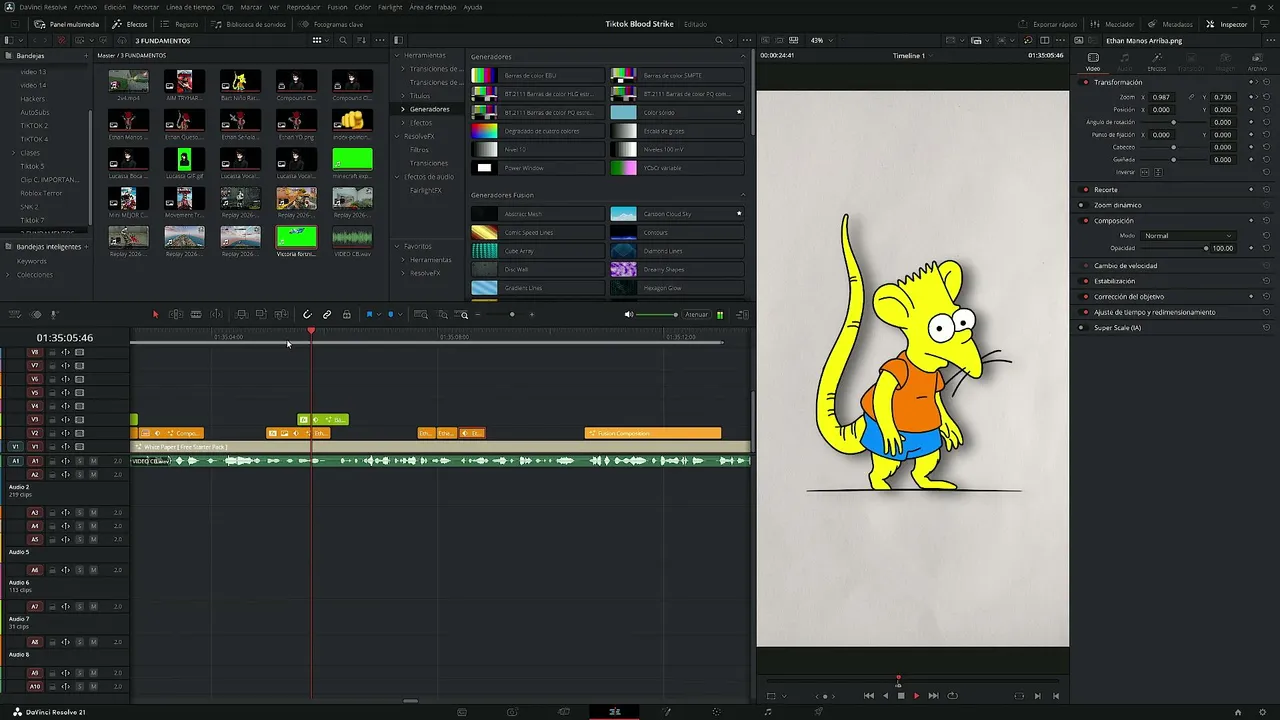
Task: Open the Fairlight page from bottom bar
Action: point(768,712)
